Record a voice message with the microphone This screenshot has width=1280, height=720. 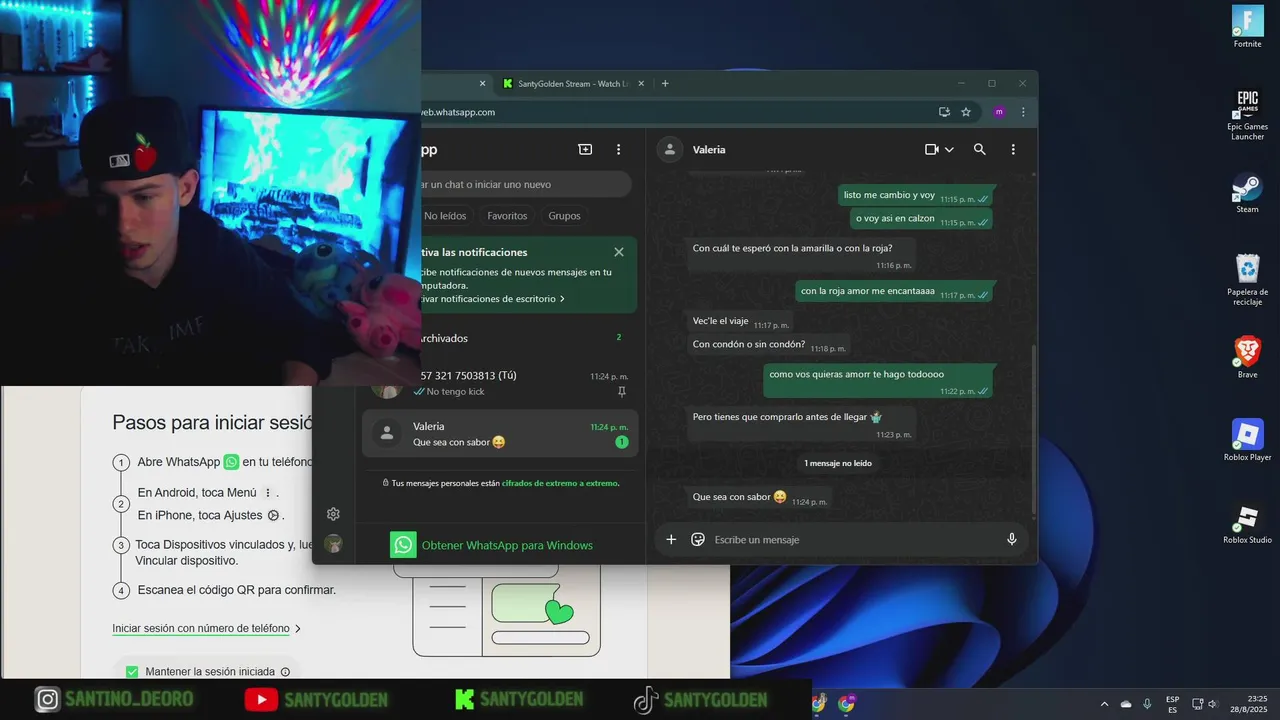point(1011,539)
